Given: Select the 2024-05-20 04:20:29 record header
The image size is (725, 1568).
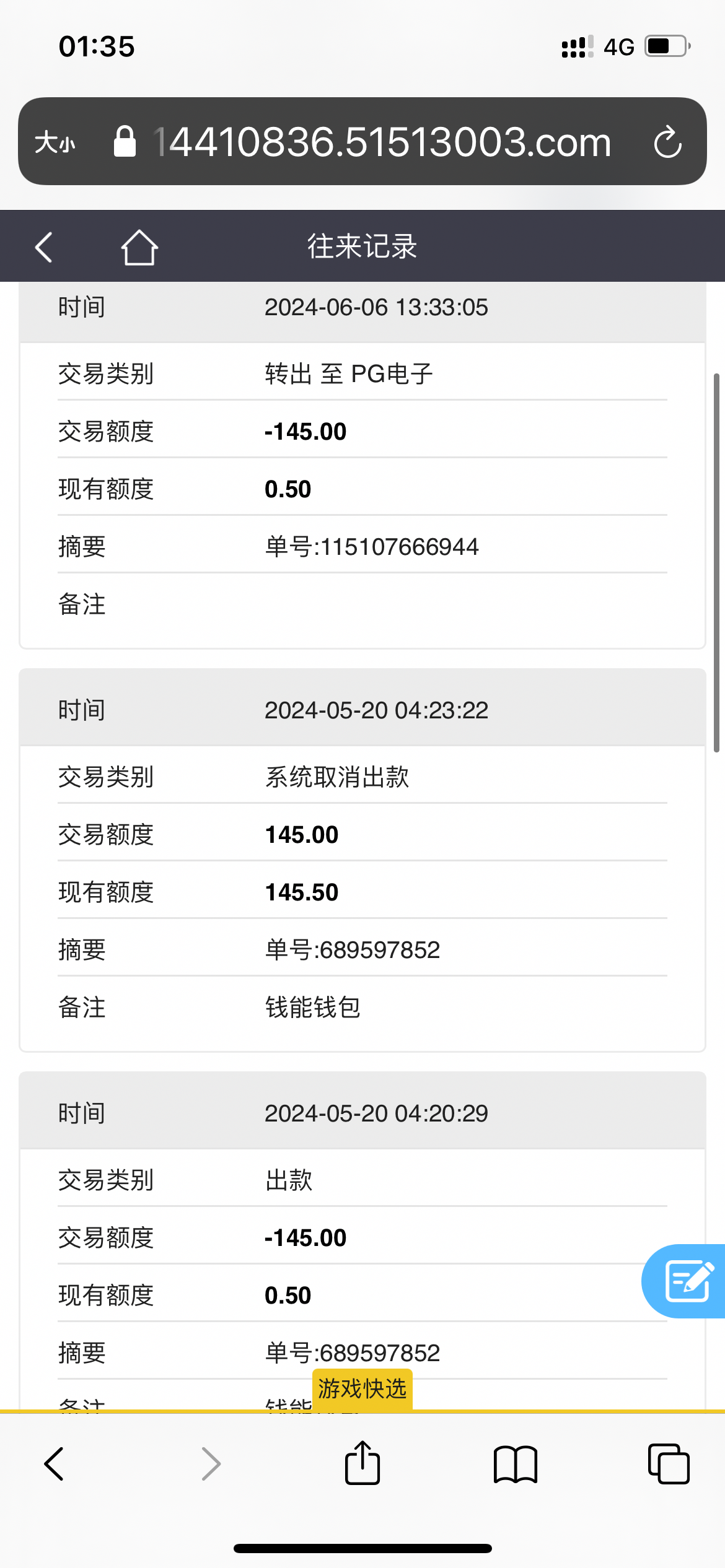Looking at the screenshot, I should (376, 1113).
